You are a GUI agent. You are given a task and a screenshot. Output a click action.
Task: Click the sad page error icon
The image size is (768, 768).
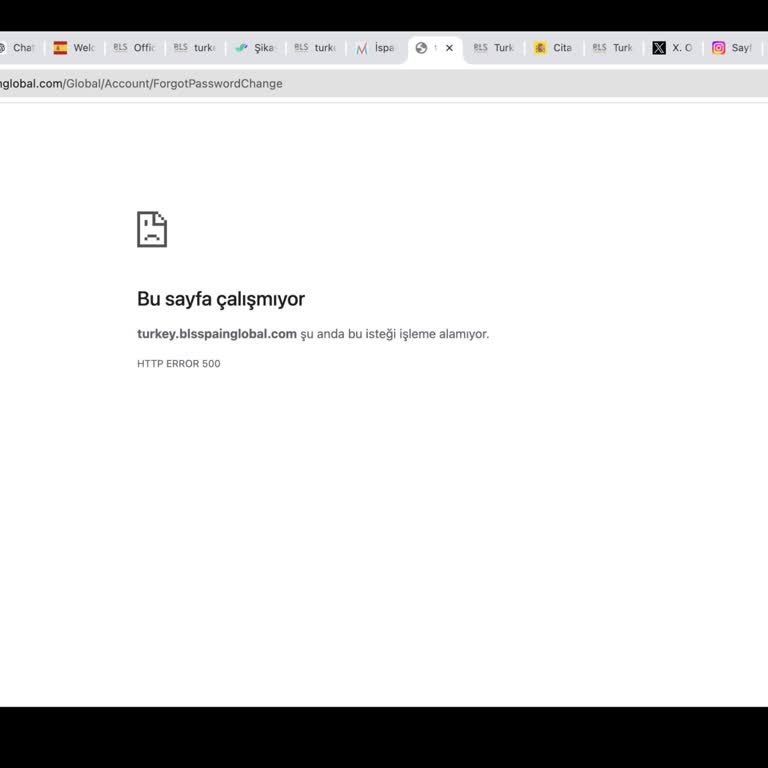(x=152, y=229)
